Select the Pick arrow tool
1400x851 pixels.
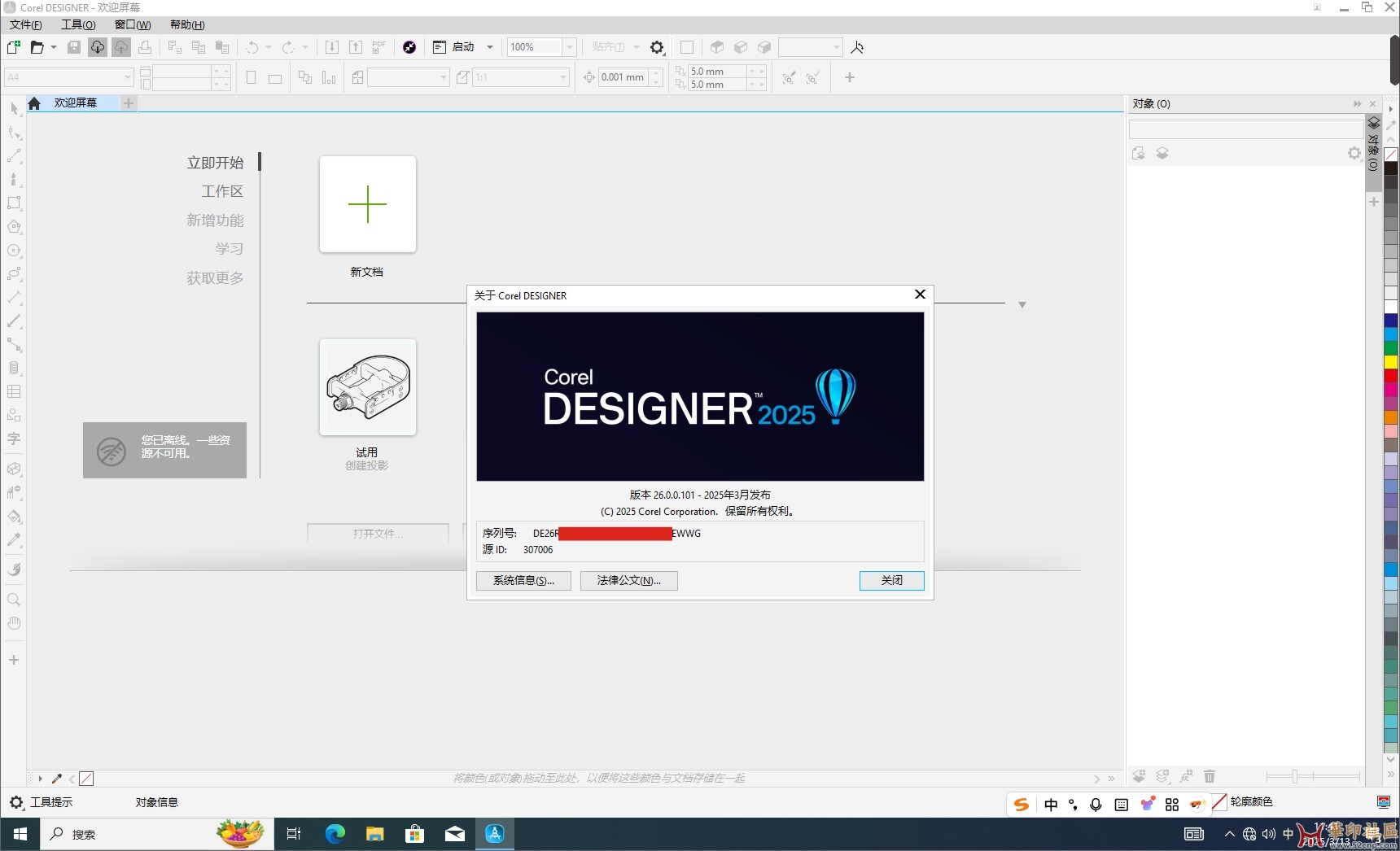click(x=14, y=108)
